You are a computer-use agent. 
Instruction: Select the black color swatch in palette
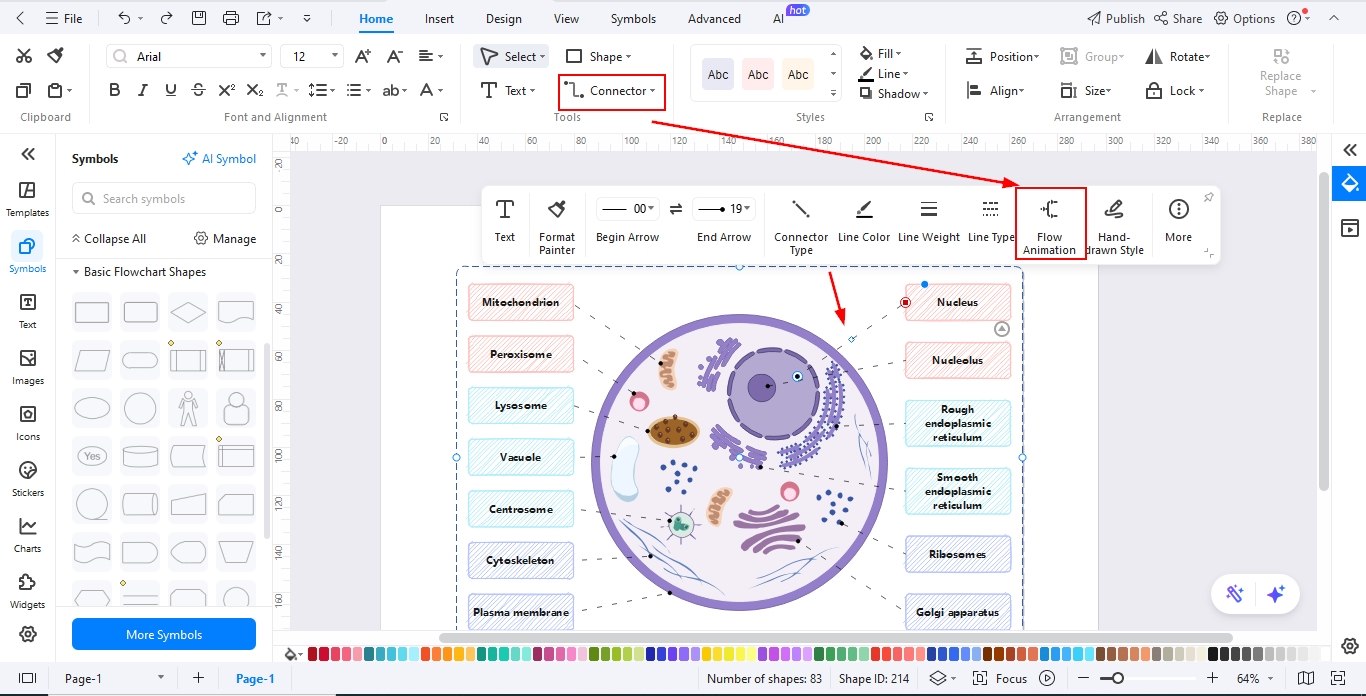tap(1213, 654)
